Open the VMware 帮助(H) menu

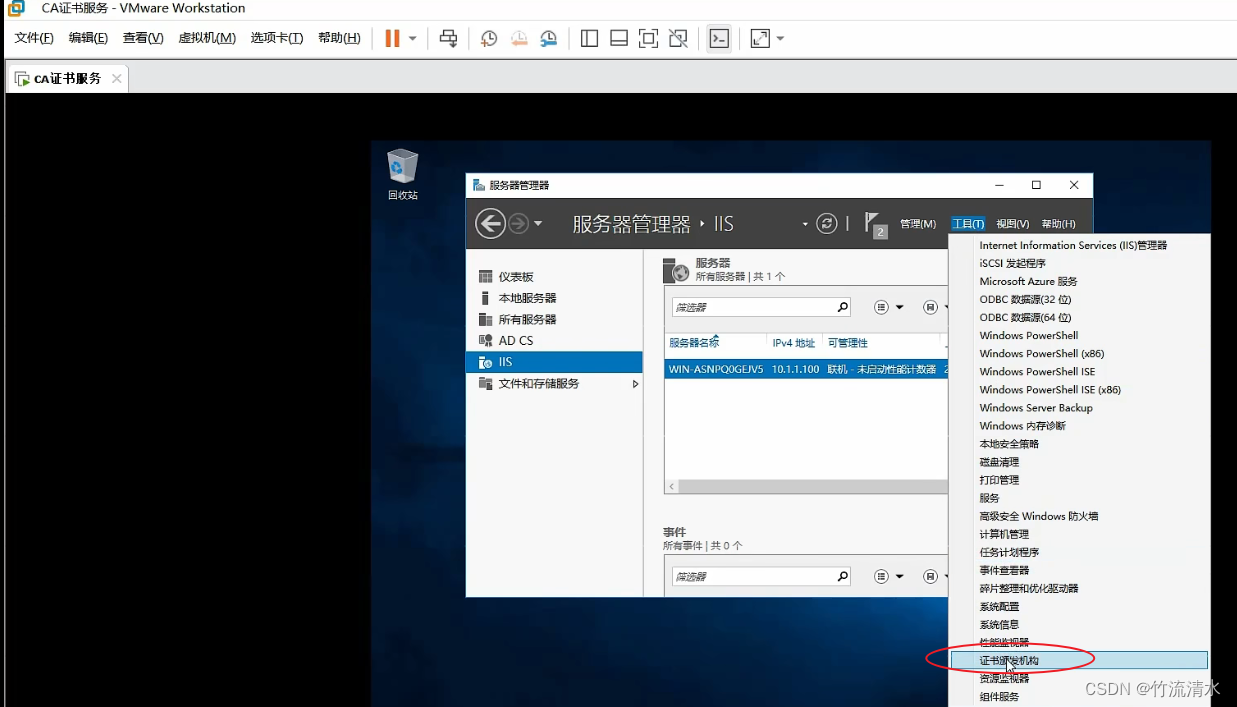pyautogui.click(x=339, y=38)
